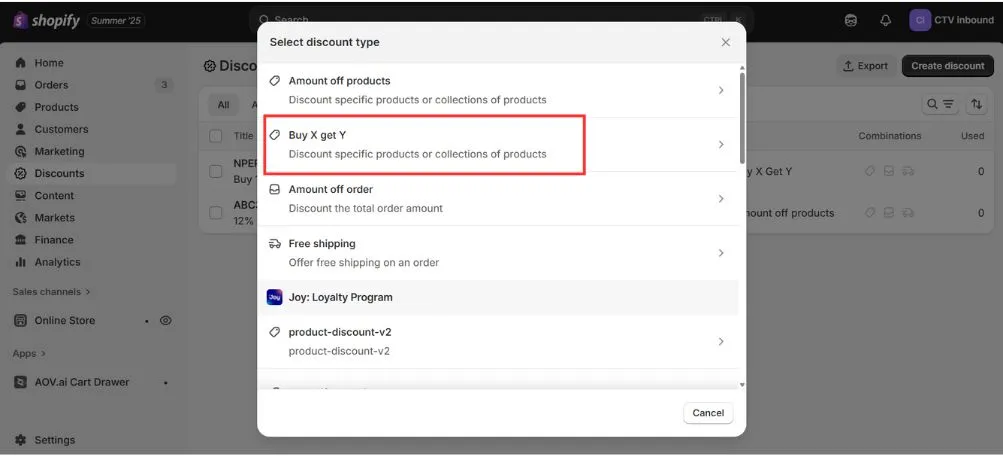Click the Summer '25 badge

point(116,20)
